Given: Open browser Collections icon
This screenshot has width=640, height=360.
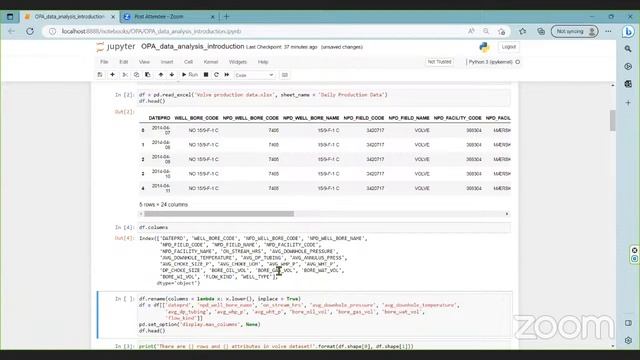Looking at the screenshot, I should (541, 31).
